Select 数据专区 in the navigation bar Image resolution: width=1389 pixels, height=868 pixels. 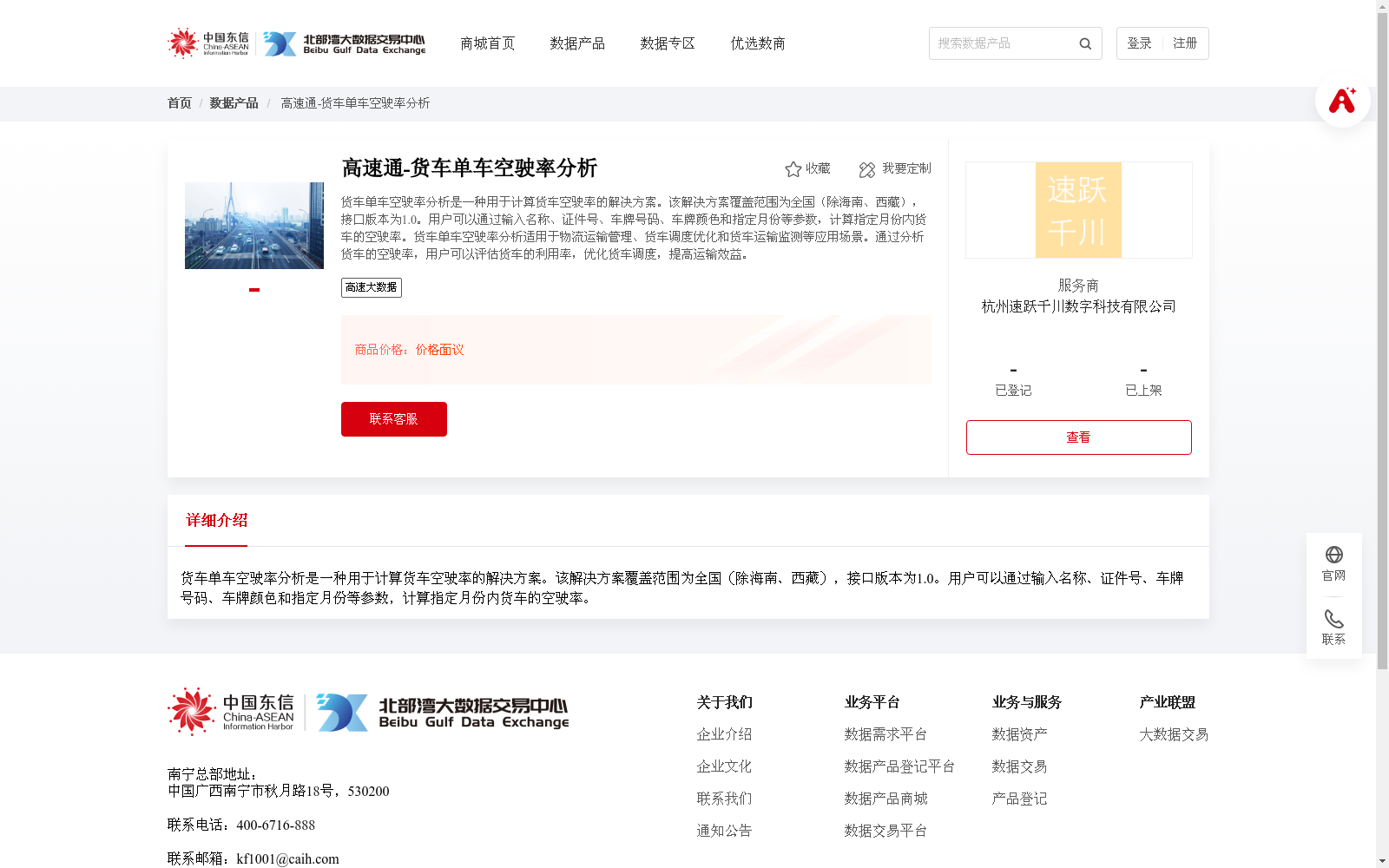click(x=667, y=43)
